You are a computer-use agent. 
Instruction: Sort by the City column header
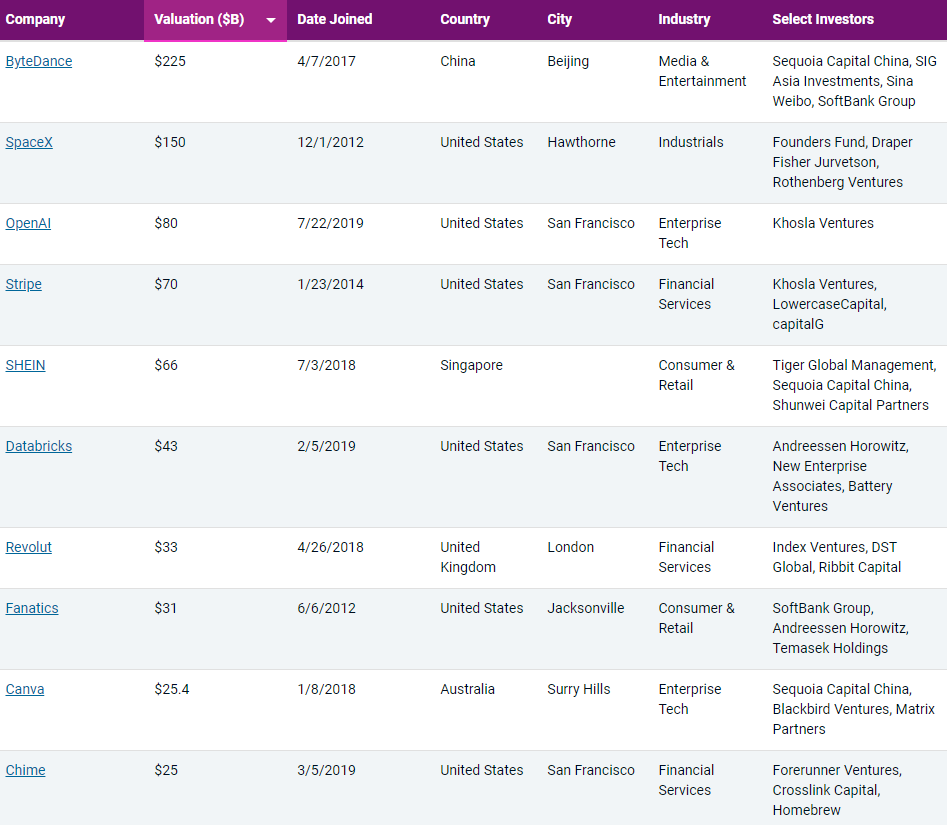tap(560, 19)
